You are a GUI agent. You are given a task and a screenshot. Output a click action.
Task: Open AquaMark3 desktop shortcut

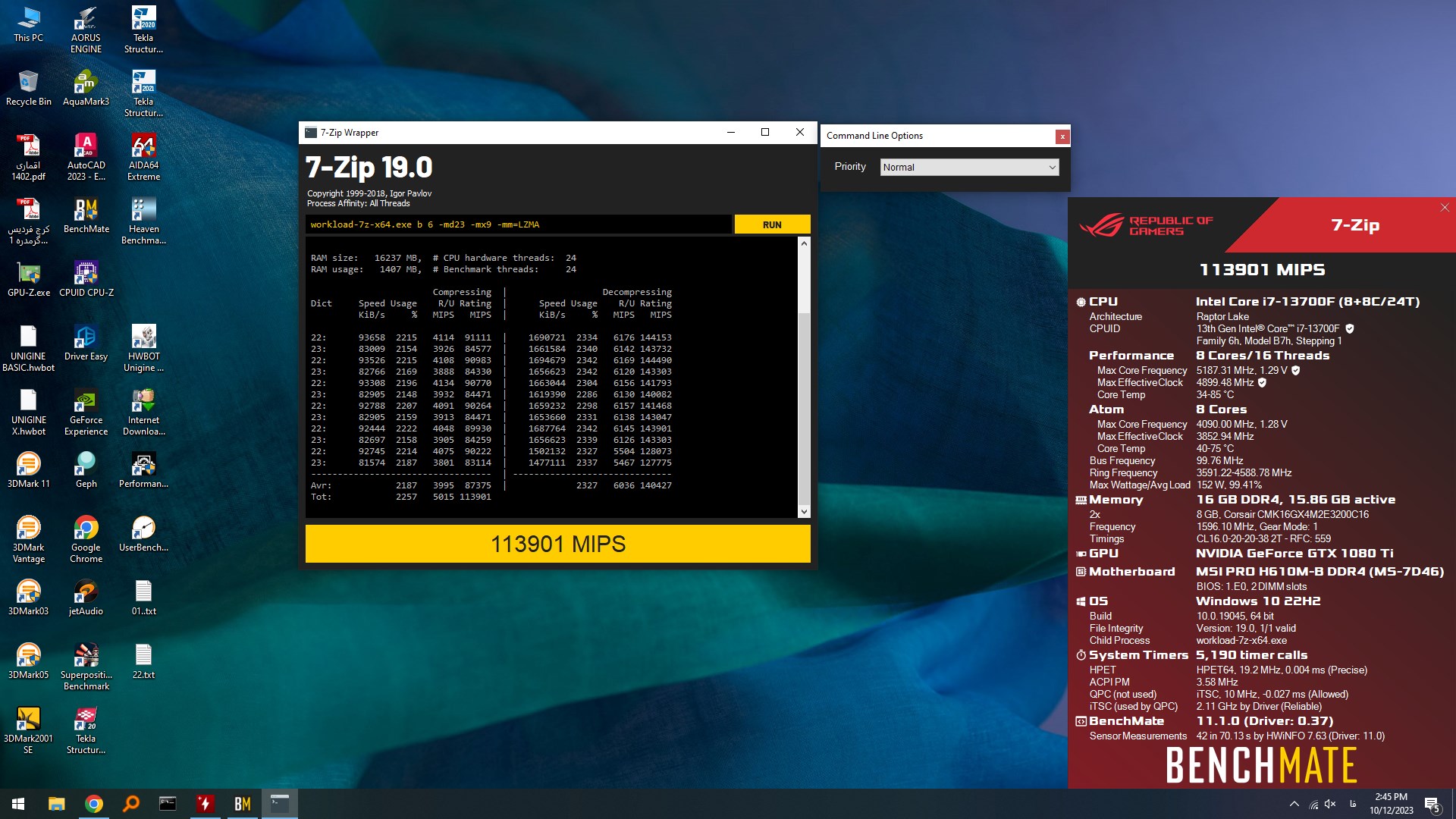[x=86, y=88]
